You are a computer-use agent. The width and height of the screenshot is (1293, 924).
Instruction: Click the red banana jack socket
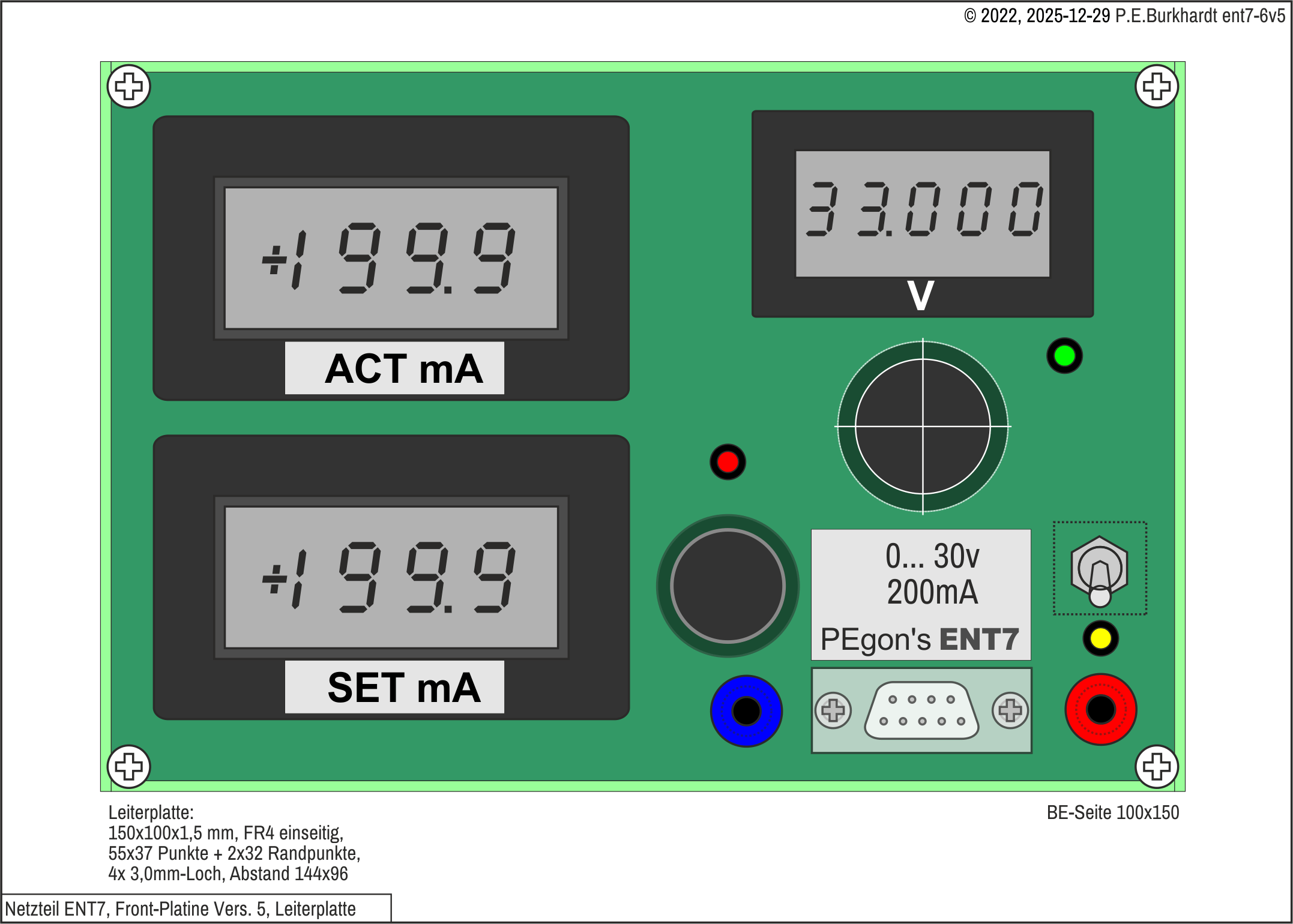1100,709
